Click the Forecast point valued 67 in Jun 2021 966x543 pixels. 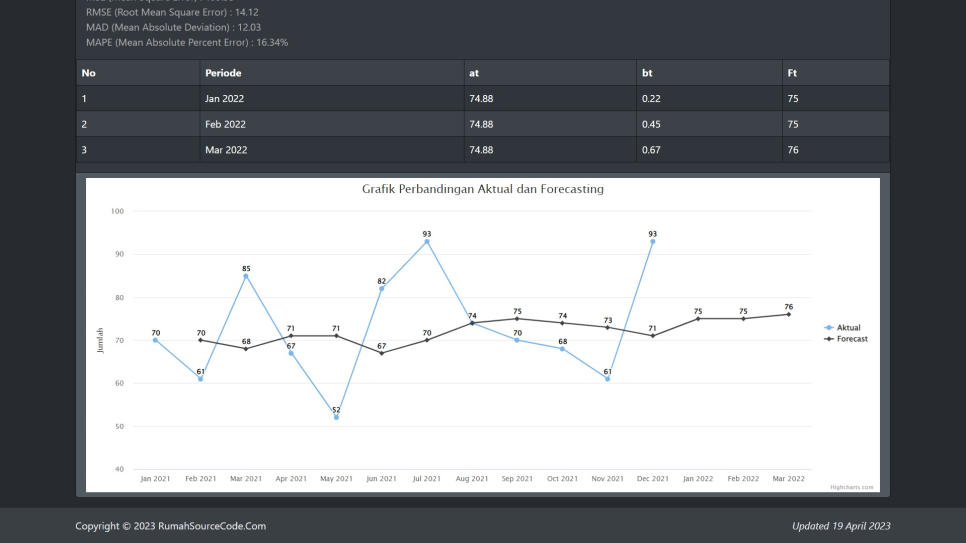[x=382, y=353]
